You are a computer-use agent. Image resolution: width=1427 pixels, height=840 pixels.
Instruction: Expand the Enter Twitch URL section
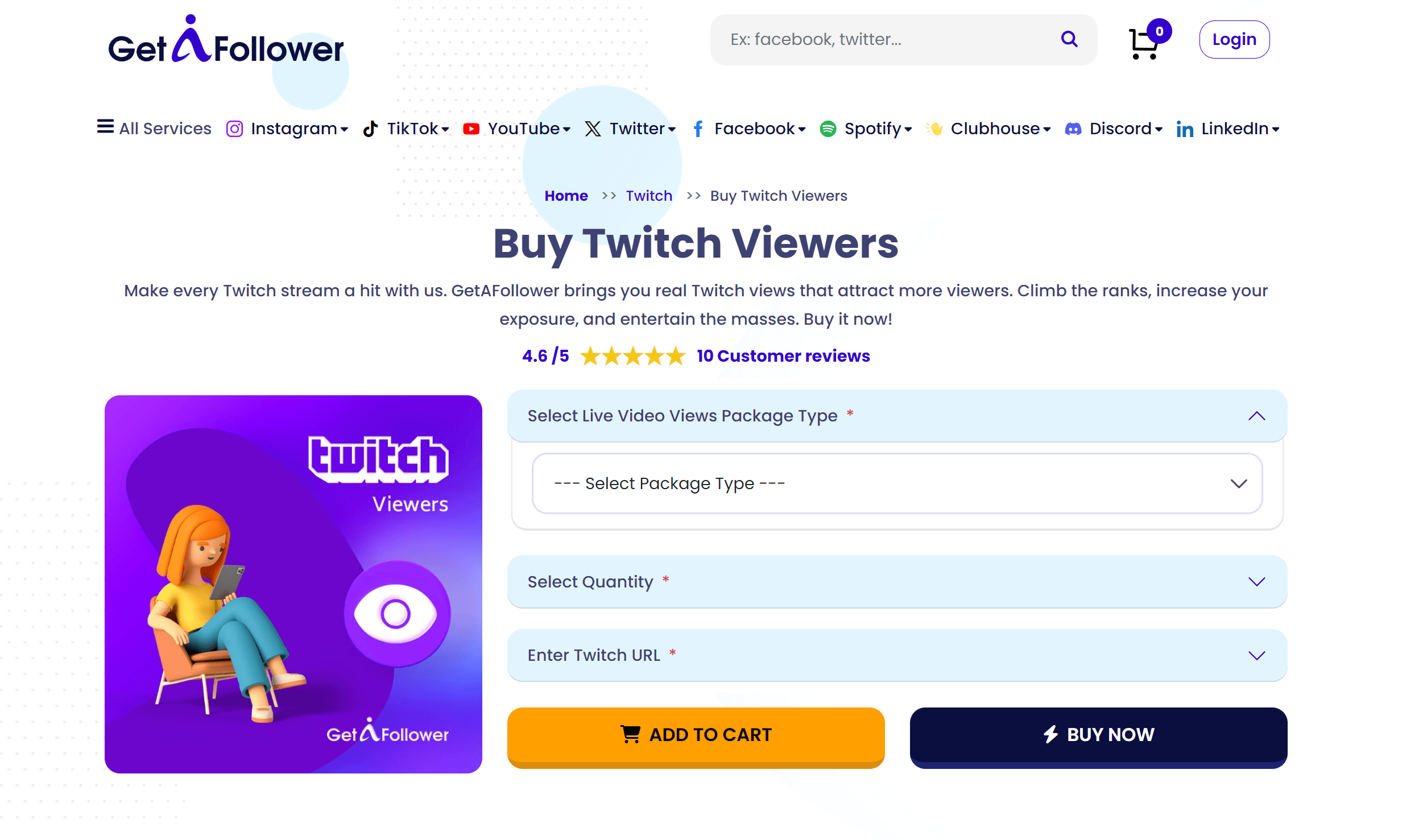coord(897,655)
